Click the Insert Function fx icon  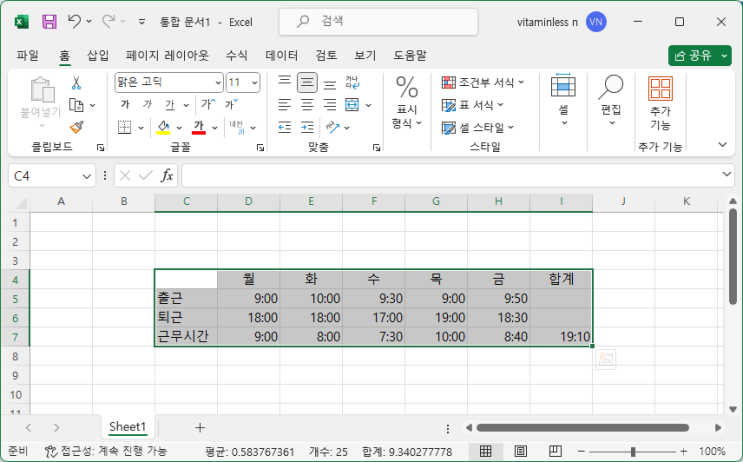point(167,175)
